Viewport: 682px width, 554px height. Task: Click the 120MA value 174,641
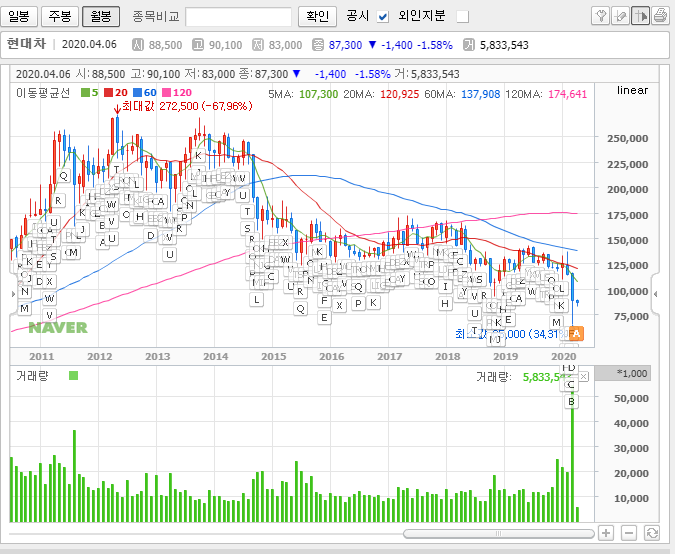pos(568,94)
